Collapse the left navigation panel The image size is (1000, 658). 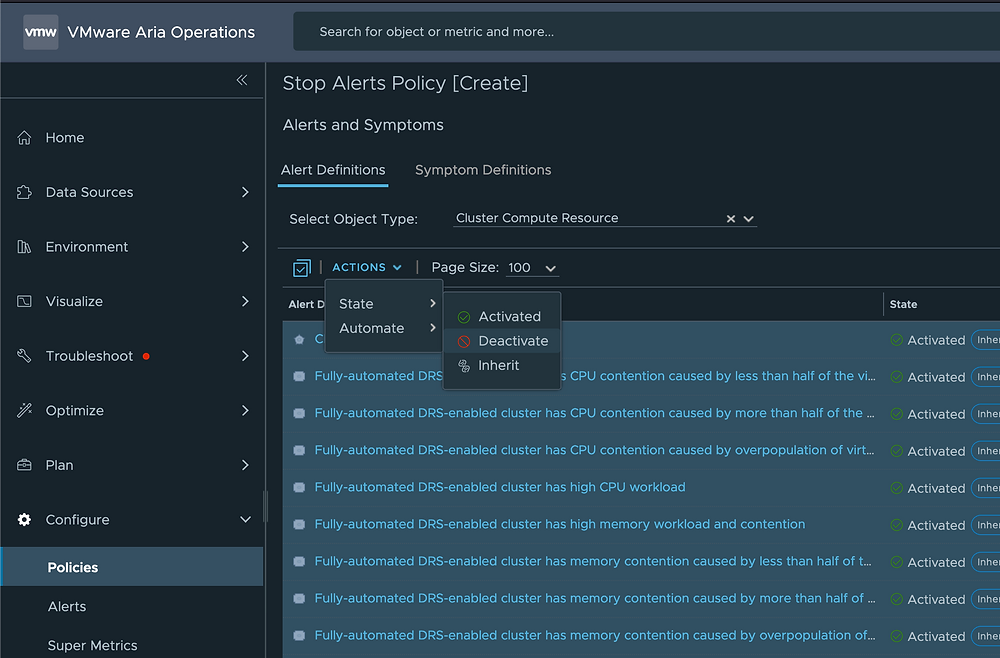242,80
